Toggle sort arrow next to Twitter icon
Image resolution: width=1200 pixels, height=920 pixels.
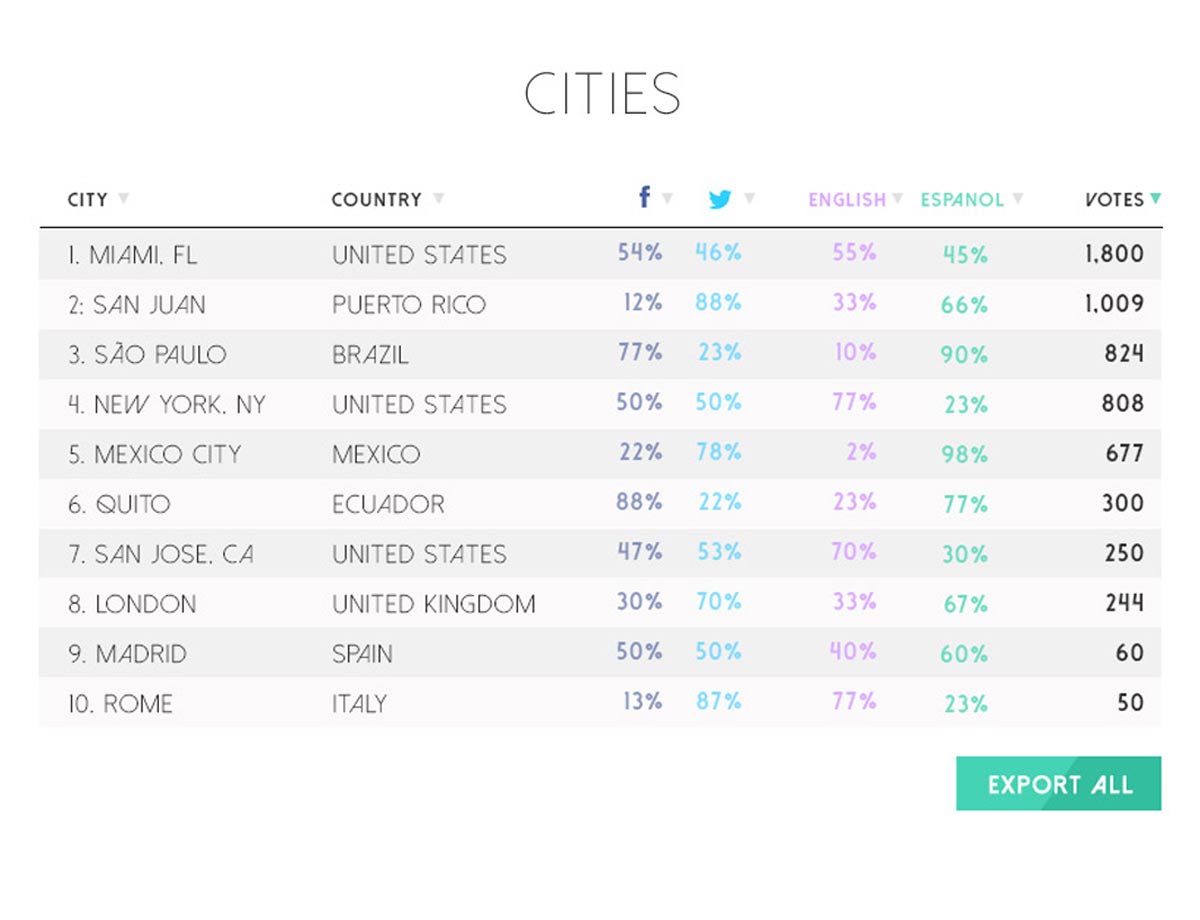[x=749, y=198]
